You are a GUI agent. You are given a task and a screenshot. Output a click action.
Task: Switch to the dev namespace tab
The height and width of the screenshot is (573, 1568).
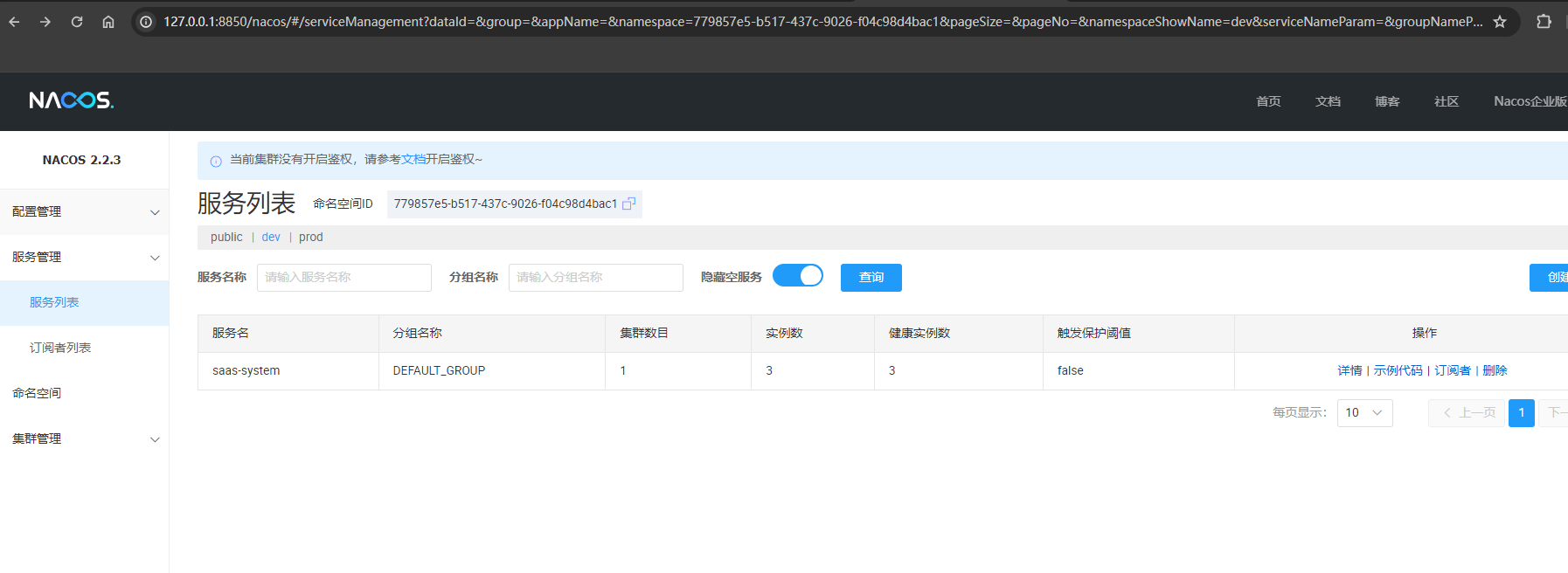[271, 237]
